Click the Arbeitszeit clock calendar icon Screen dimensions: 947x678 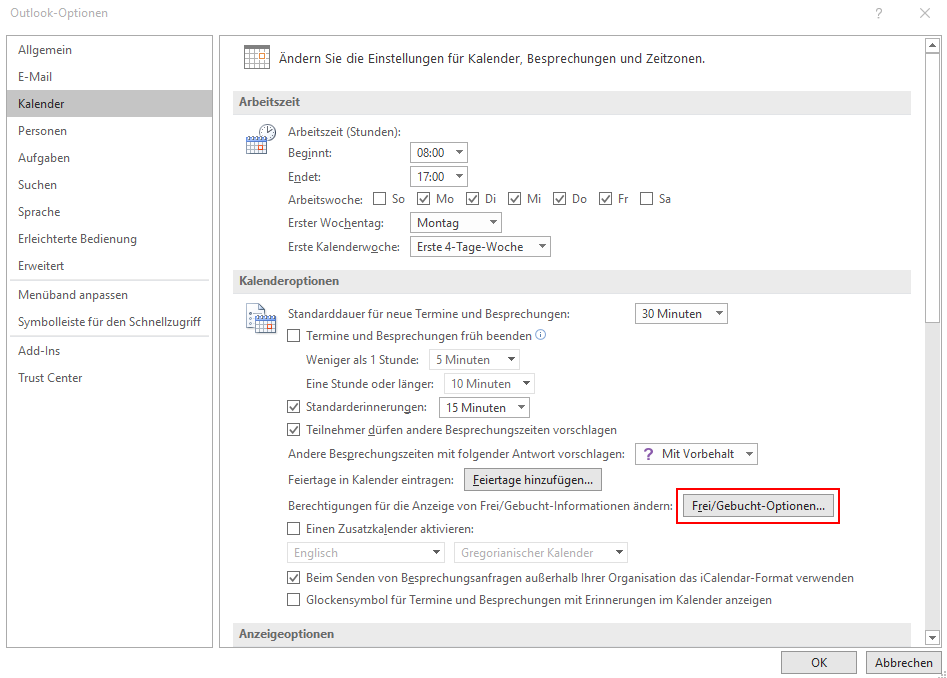click(x=260, y=139)
